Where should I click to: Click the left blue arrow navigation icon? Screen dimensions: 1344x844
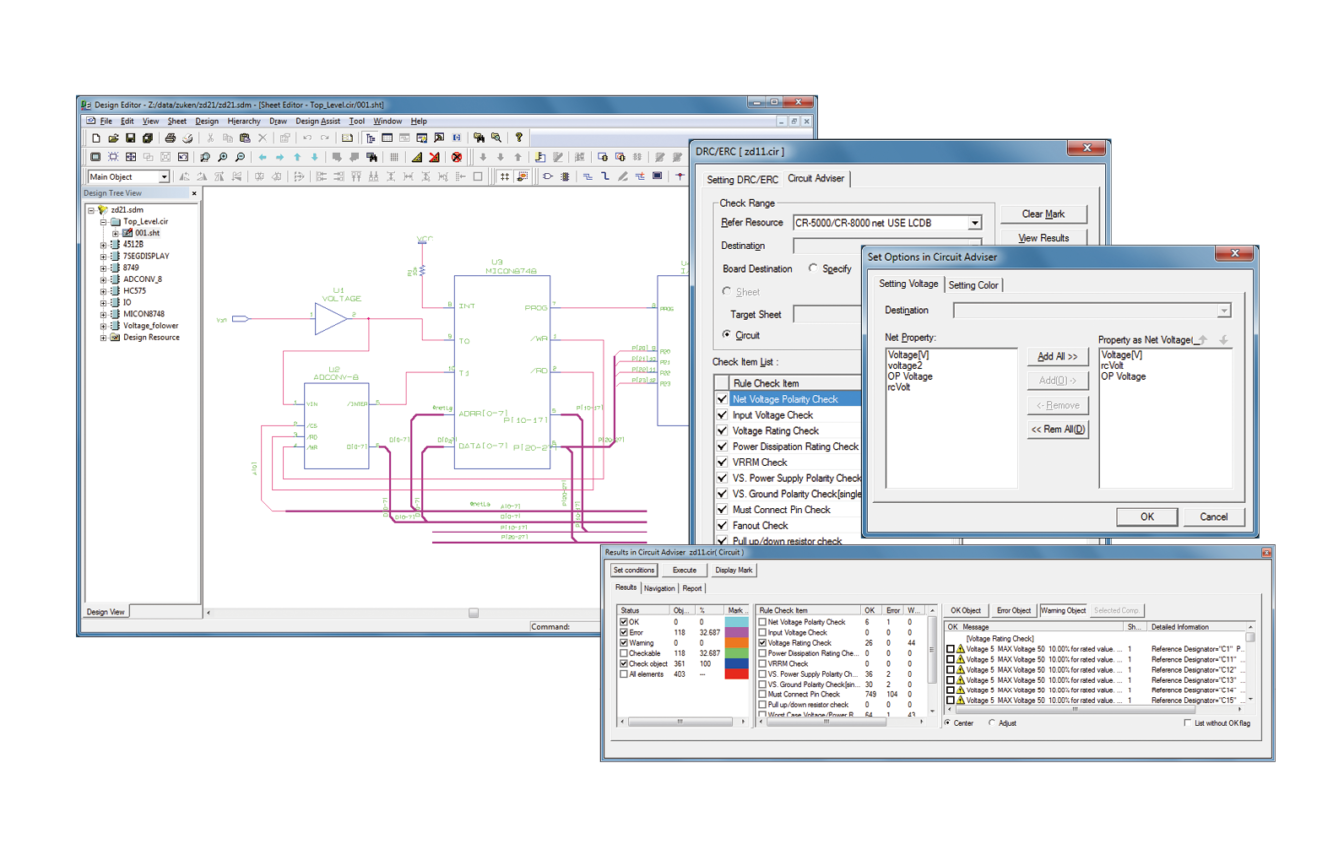coord(263,157)
